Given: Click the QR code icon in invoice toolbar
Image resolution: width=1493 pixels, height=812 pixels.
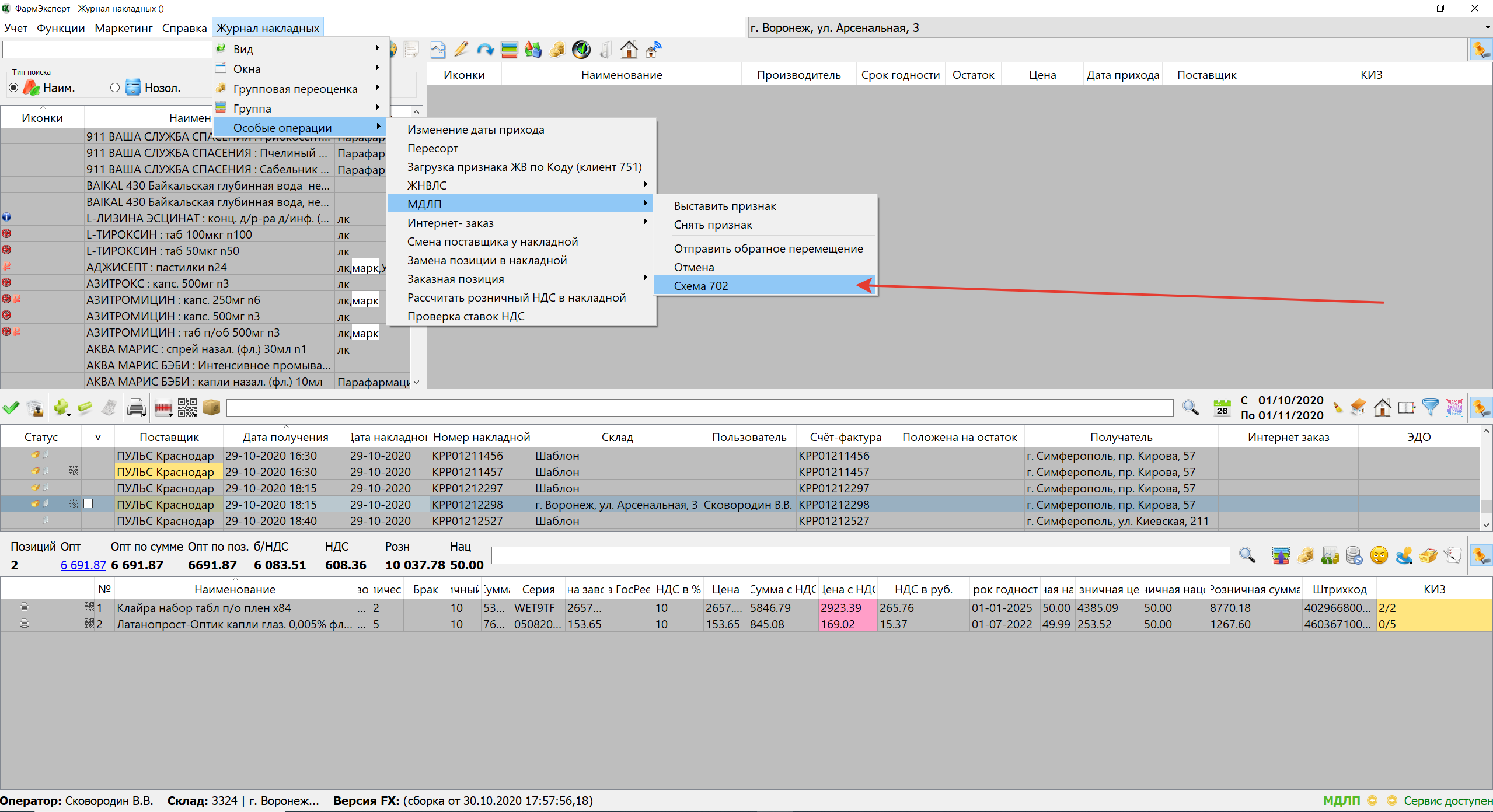Looking at the screenshot, I should pyautogui.click(x=187, y=407).
